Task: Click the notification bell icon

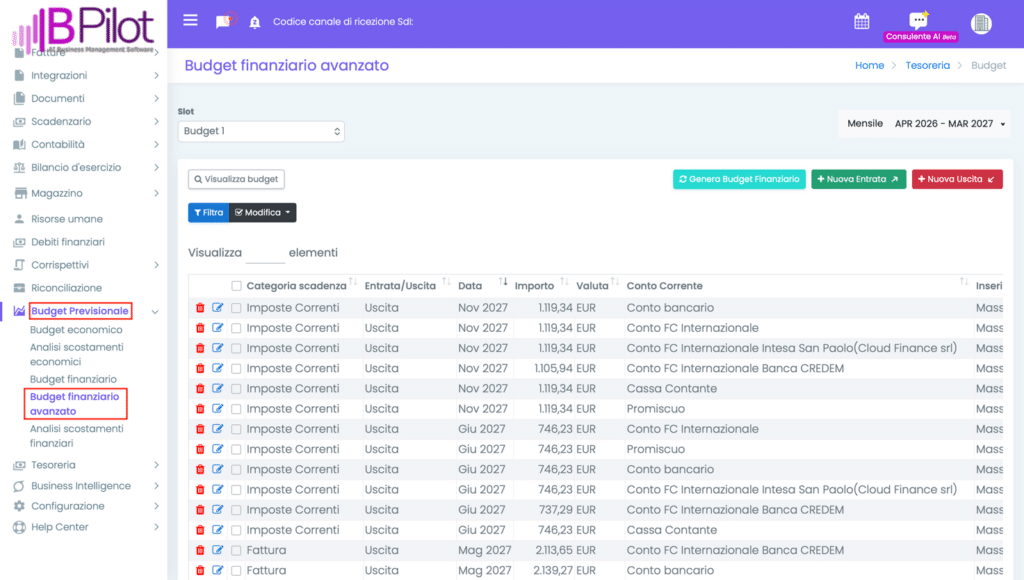Action: 254,22
